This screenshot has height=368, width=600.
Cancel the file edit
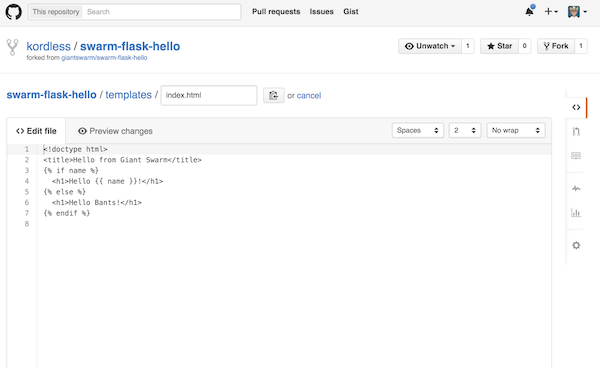tap(309, 96)
